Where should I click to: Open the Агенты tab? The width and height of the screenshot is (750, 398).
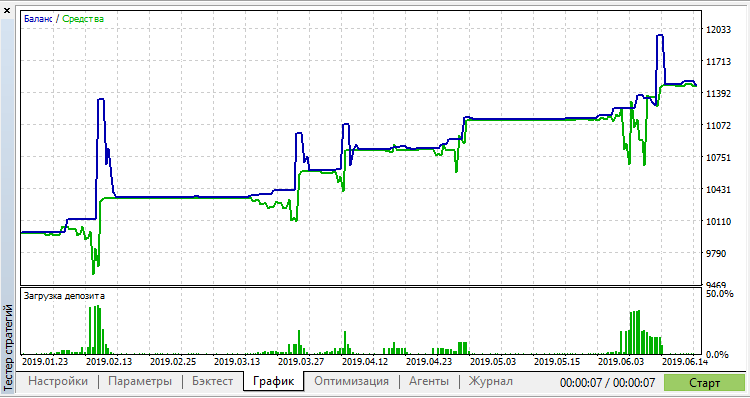[x=429, y=381]
